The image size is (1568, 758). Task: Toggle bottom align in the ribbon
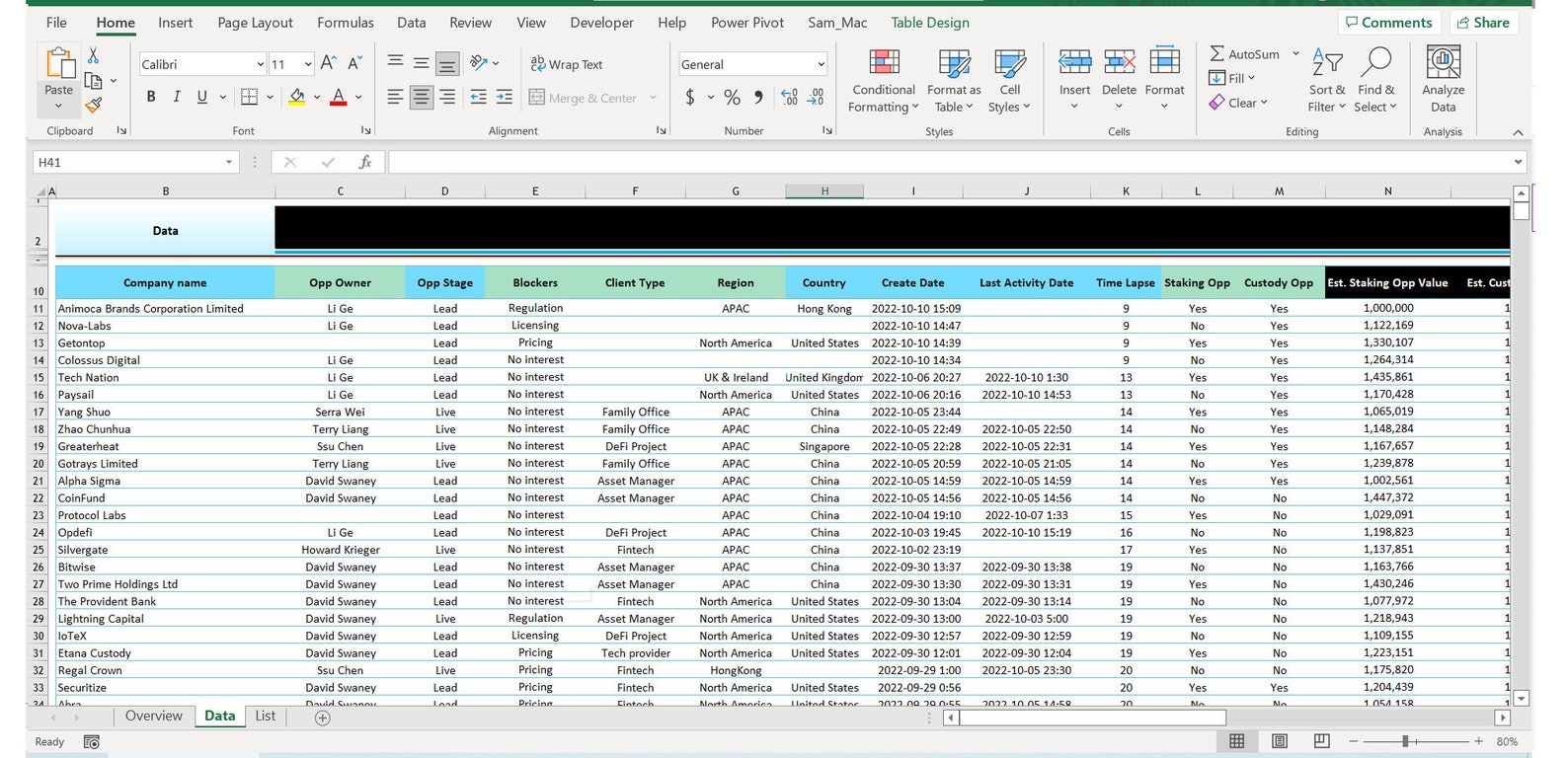447,64
